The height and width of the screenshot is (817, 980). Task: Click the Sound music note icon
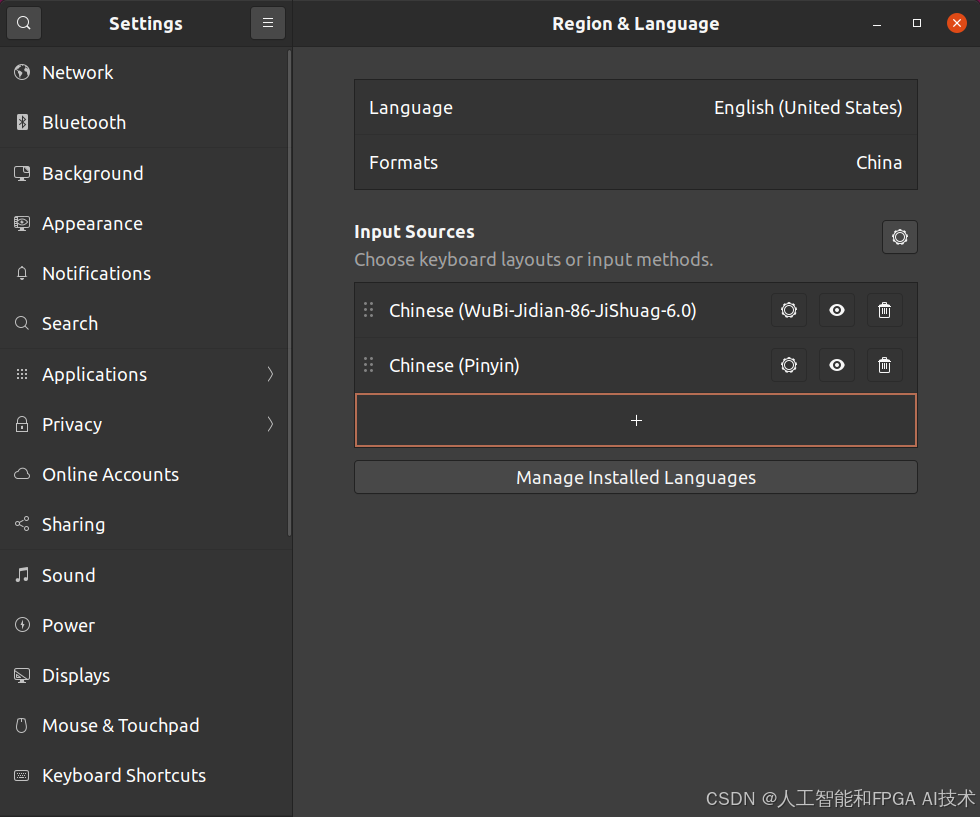22,574
